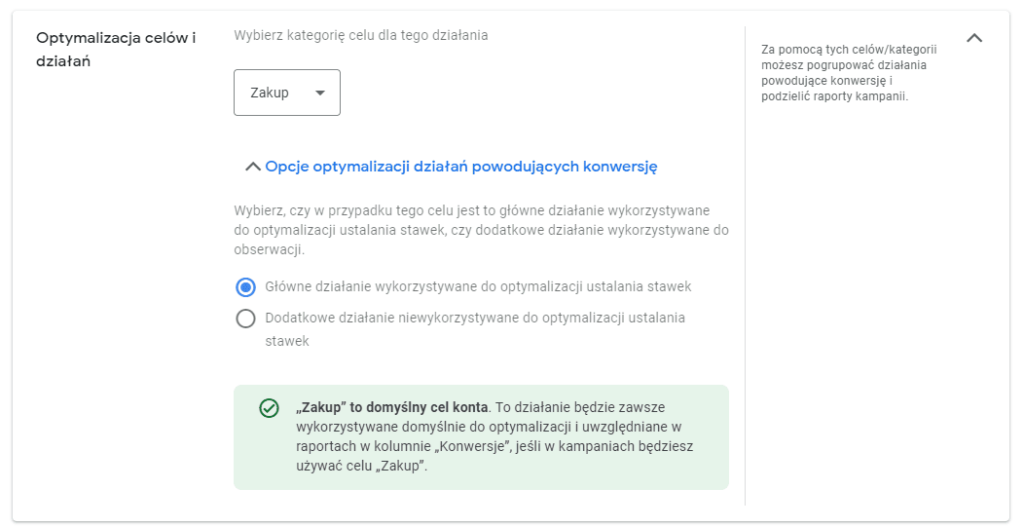Collapse Opcje optymalizacji działań powodujących konwersję
1024x527 pixels.
point(451,167)
